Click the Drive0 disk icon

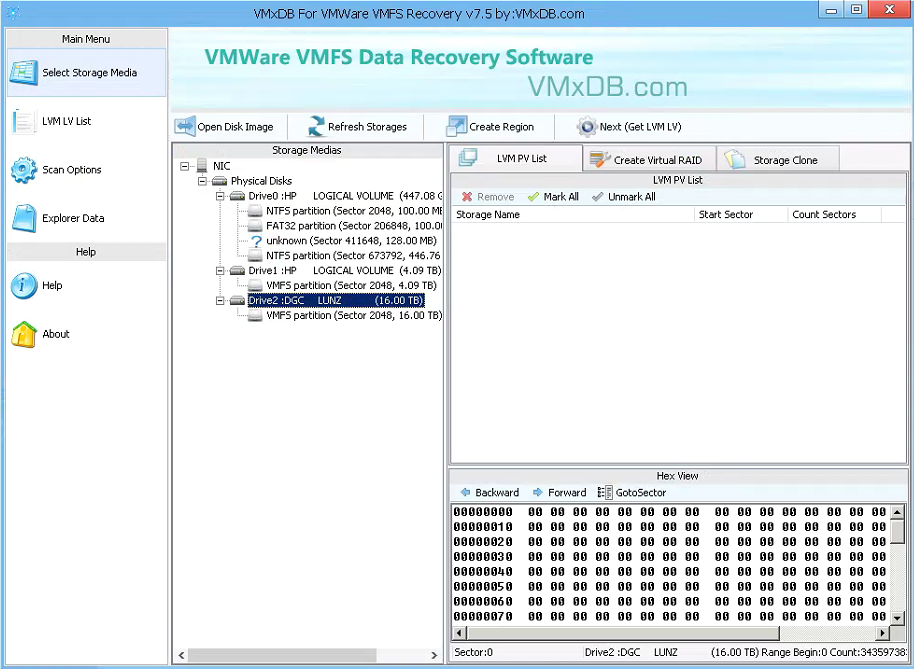[x=237, y=196]
